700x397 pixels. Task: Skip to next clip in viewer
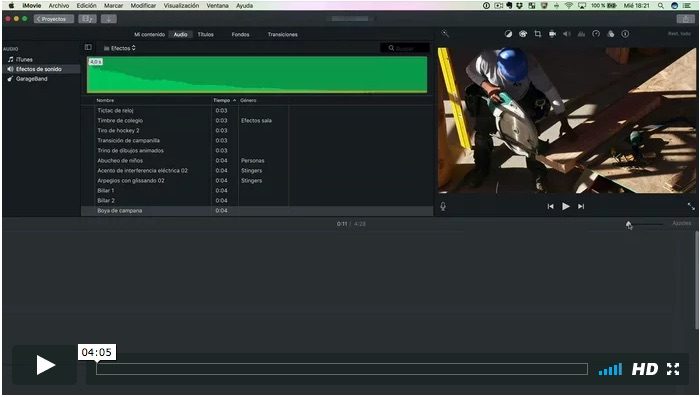tap(581, 206)
